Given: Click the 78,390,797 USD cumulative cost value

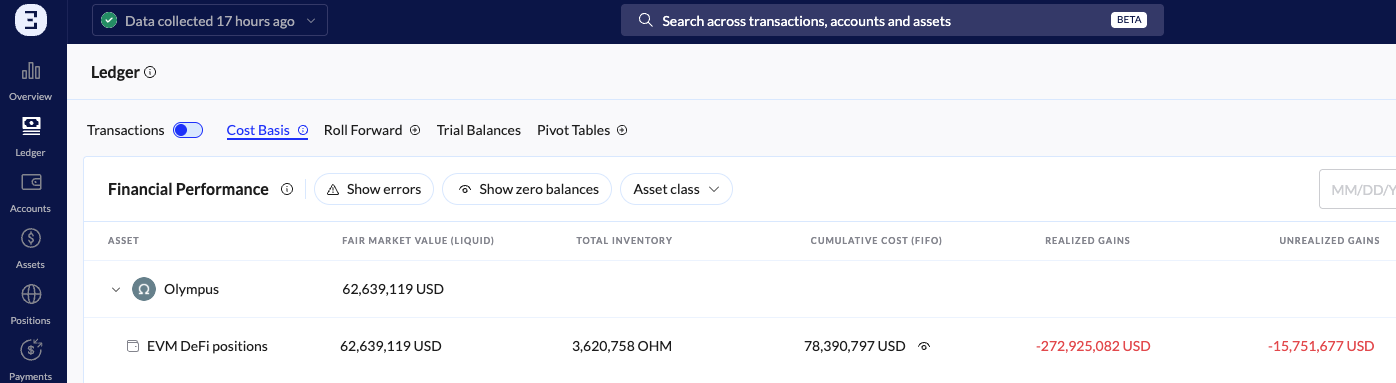Looking at the screenshot, I should (x=855, y=346).
